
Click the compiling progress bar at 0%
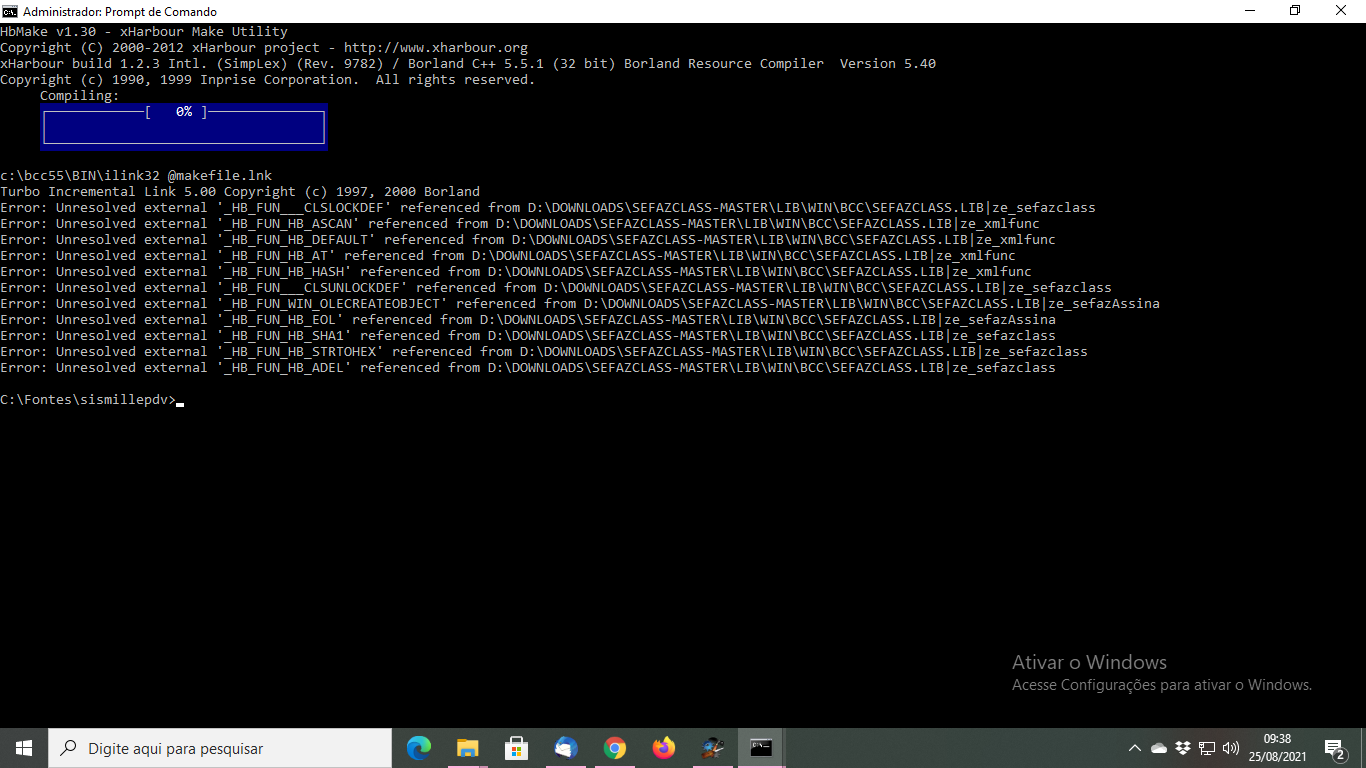(x=184, y=127)
